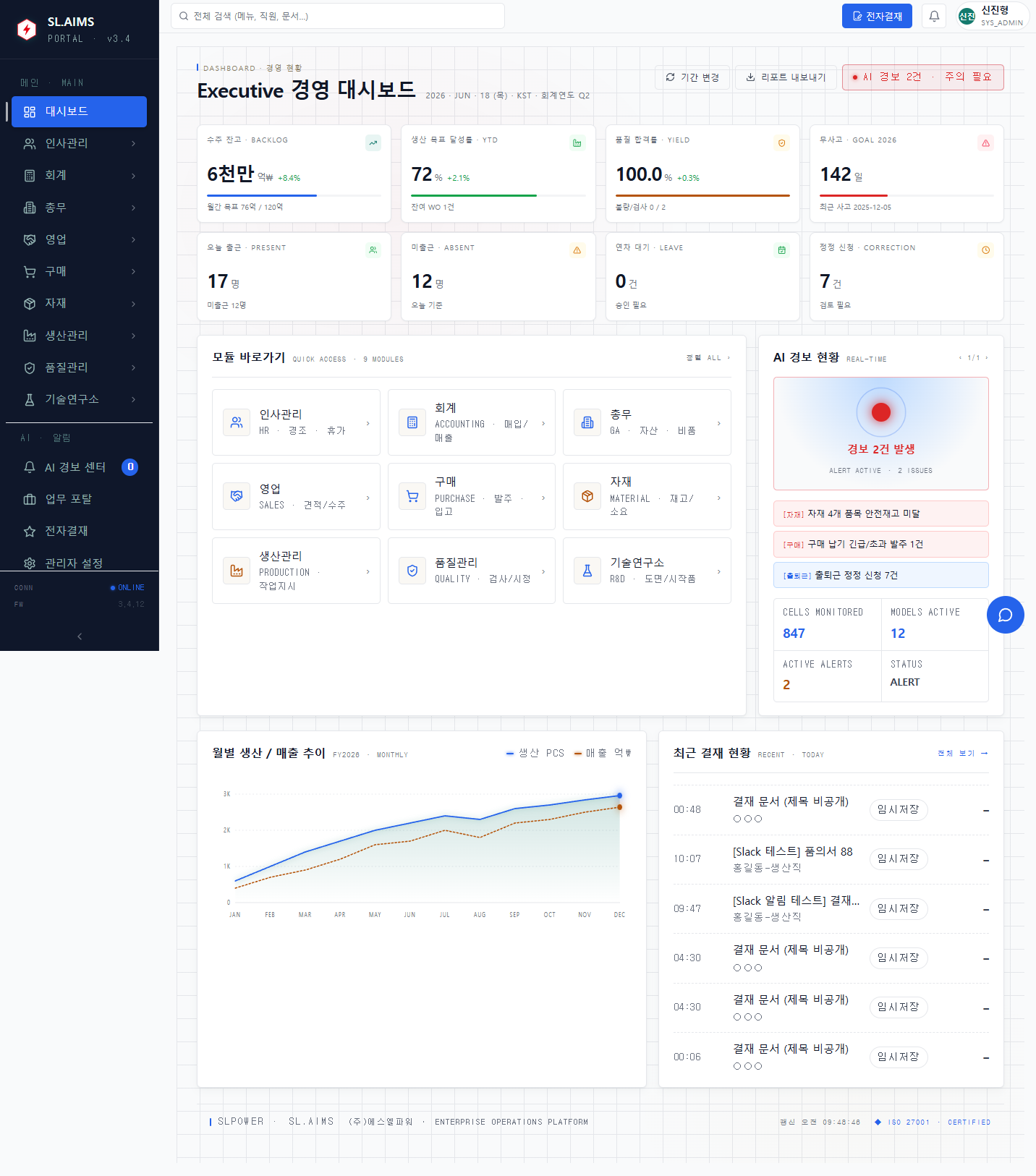Click search magnifier icon in top bar
The width and height of the screenshot is (1036, 1176).
point(184,16)
